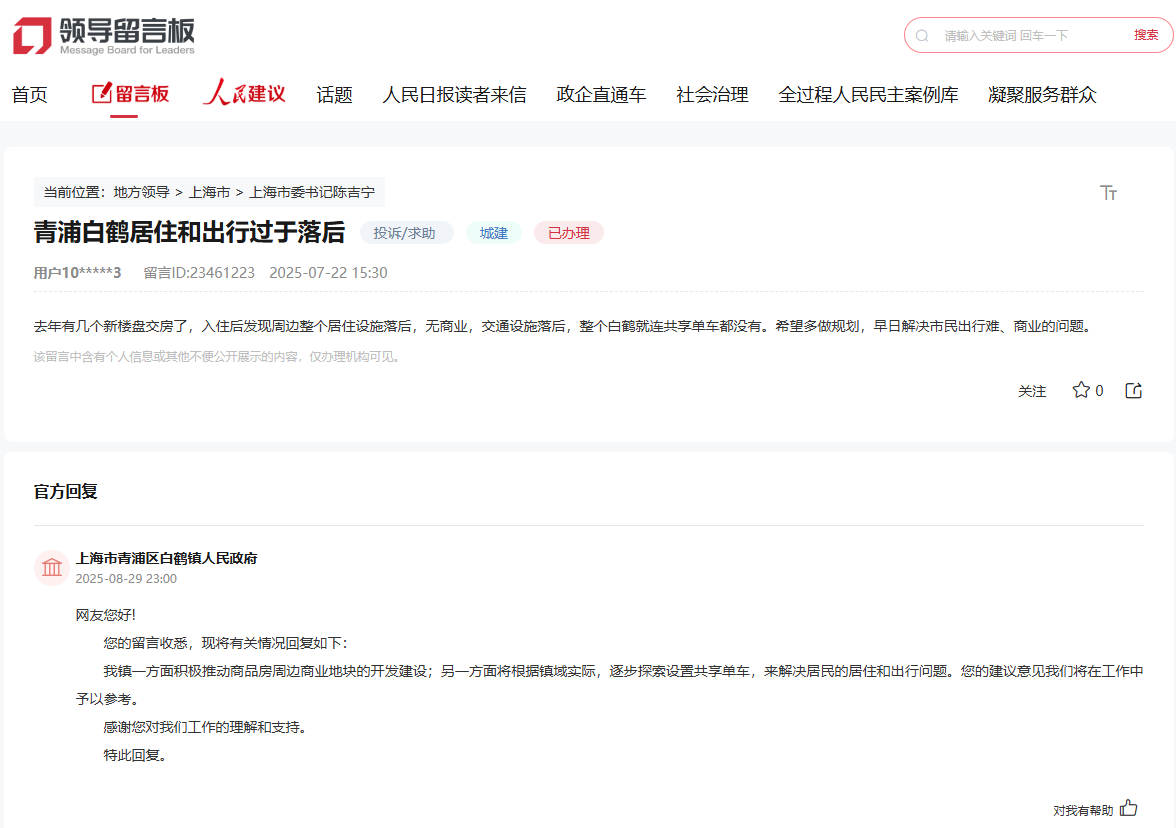Click the 城建 topic tag
This screenshot has width=1176, height=828.
pyautogui.click(x=494, y=233)
